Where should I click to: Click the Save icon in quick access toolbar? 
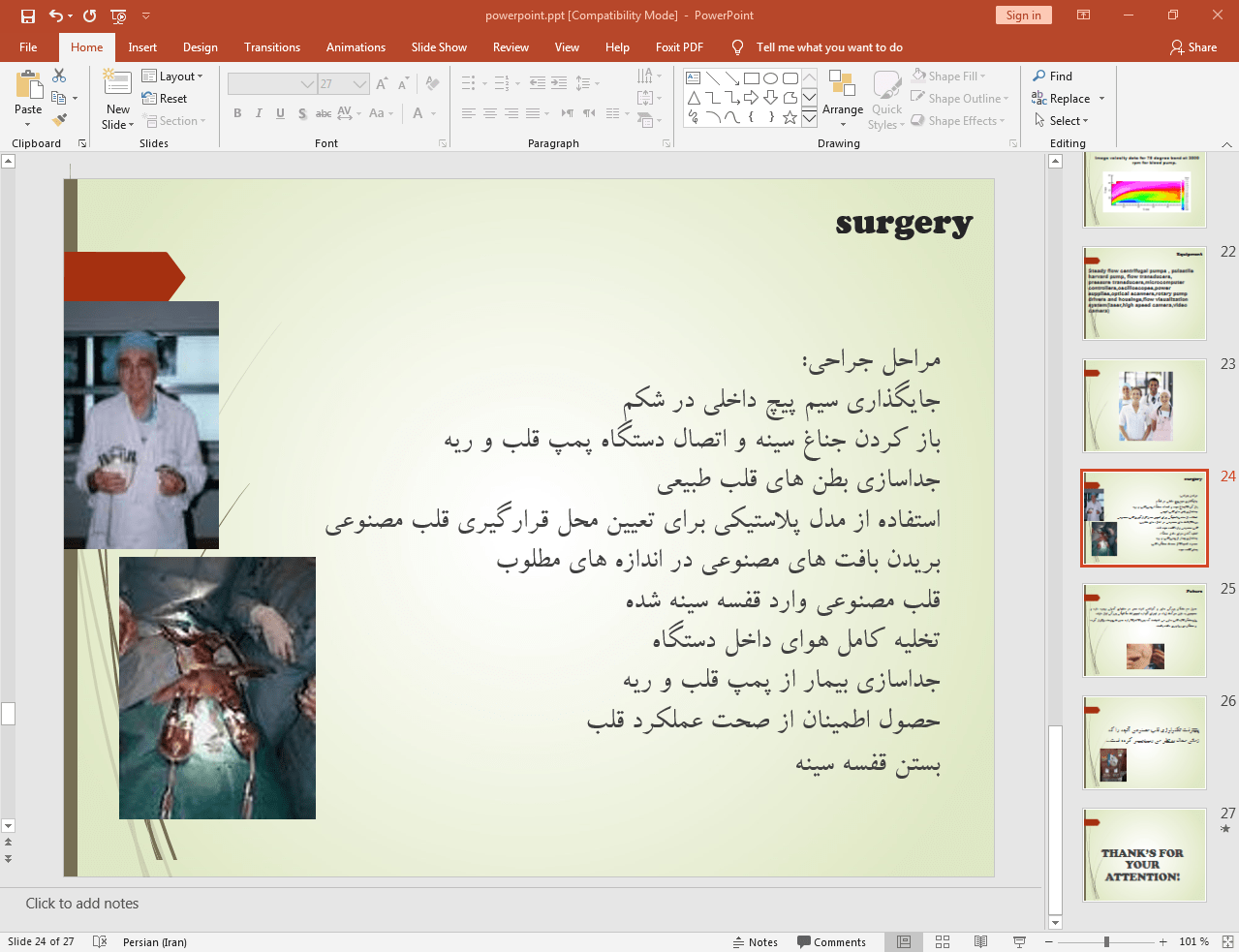28,15
